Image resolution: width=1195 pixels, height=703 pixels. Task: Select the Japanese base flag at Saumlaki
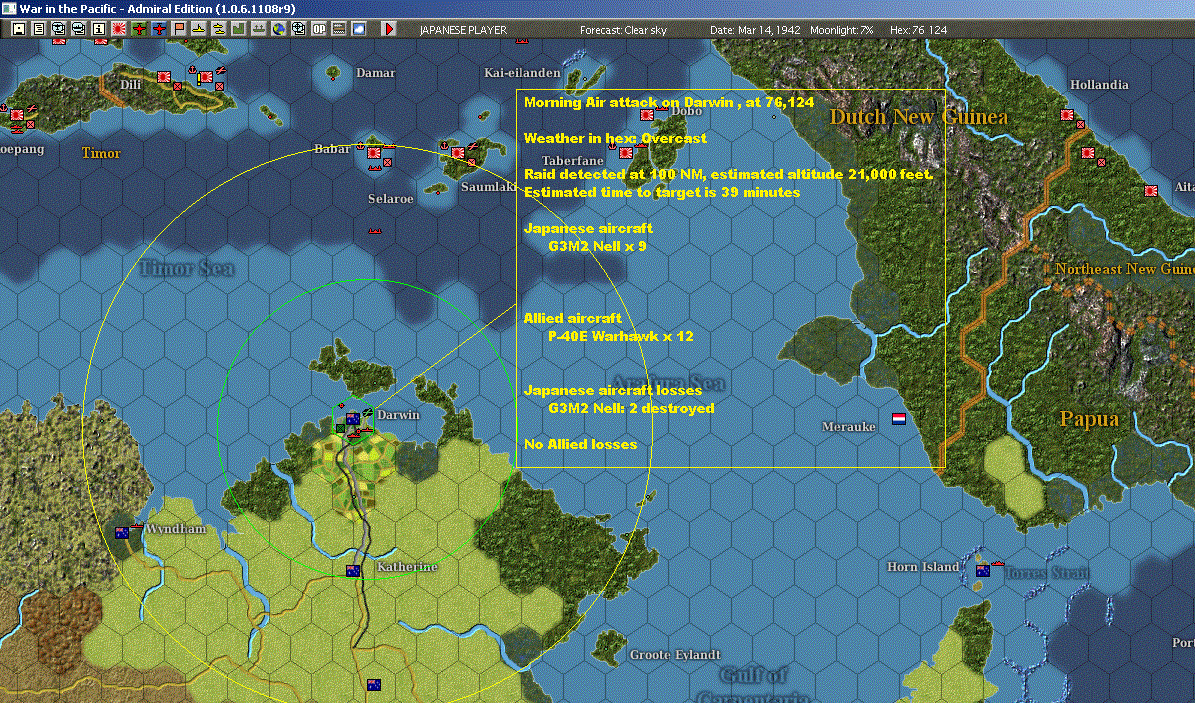pyautogui.click(x=458, y=152)
